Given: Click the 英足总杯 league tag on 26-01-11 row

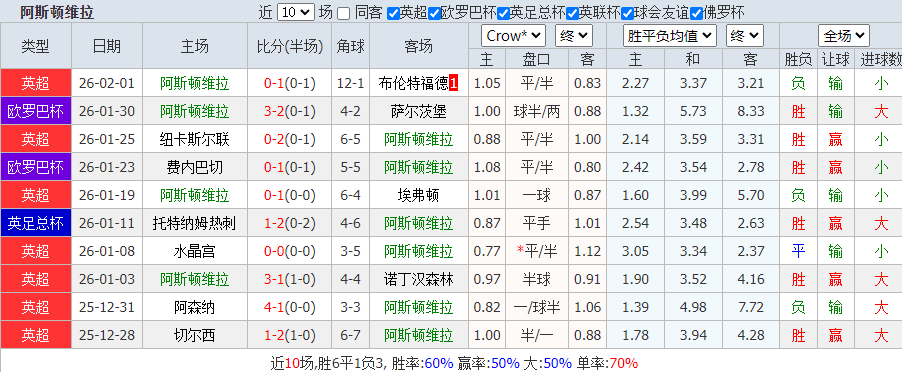Looking at the screenshot, I should [36, 223].
